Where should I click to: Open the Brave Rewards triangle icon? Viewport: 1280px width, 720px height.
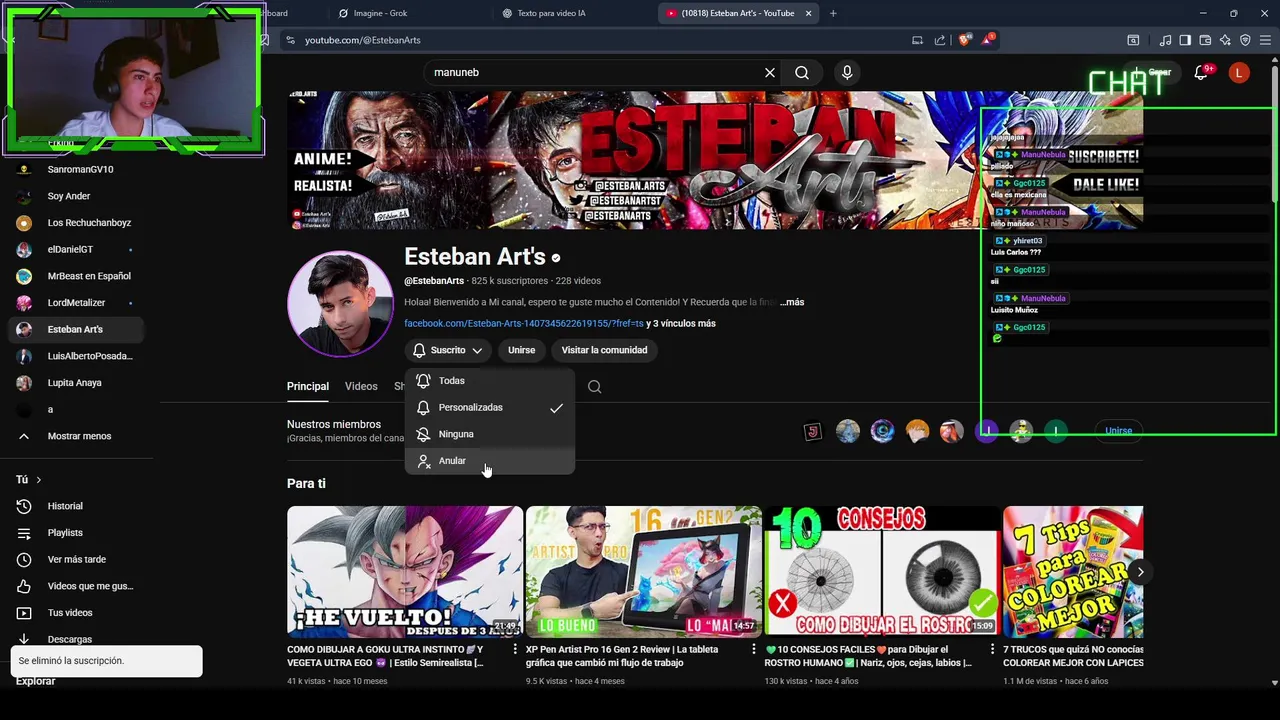[988, 40]
